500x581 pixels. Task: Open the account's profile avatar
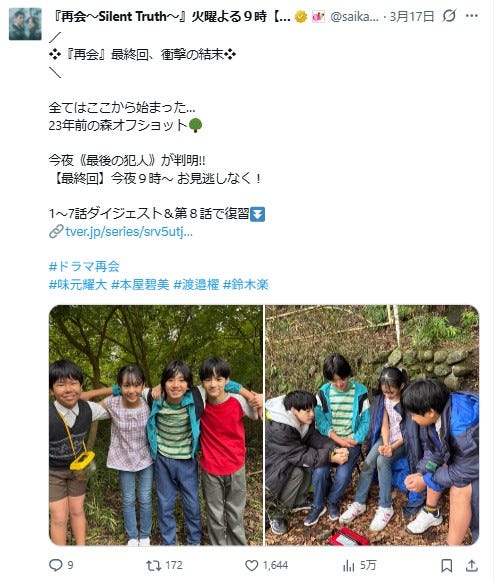[x=25, y=24]
